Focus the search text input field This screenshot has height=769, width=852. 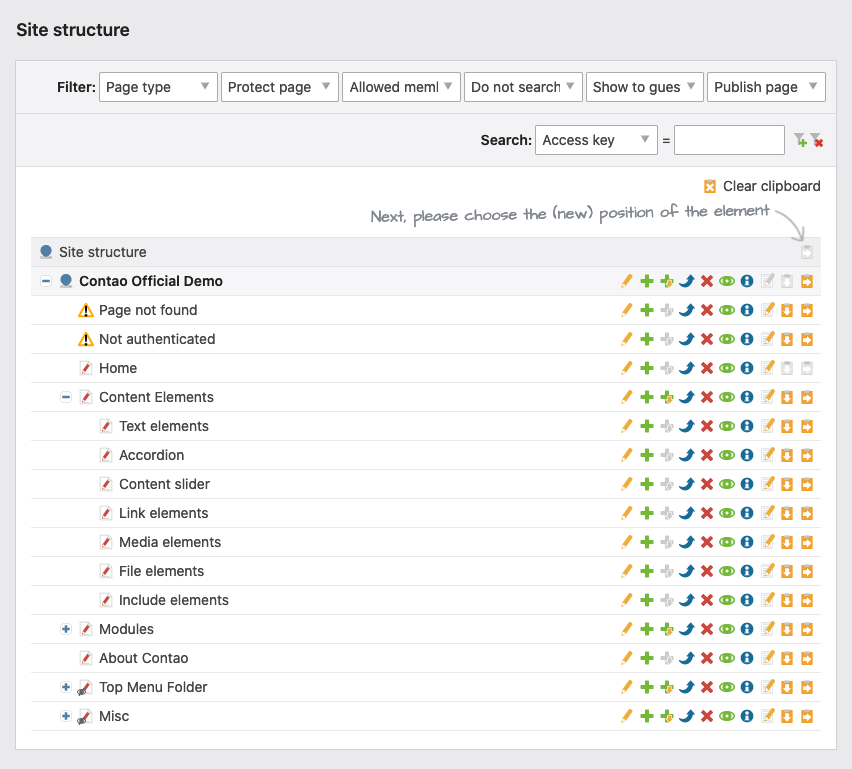729,140
